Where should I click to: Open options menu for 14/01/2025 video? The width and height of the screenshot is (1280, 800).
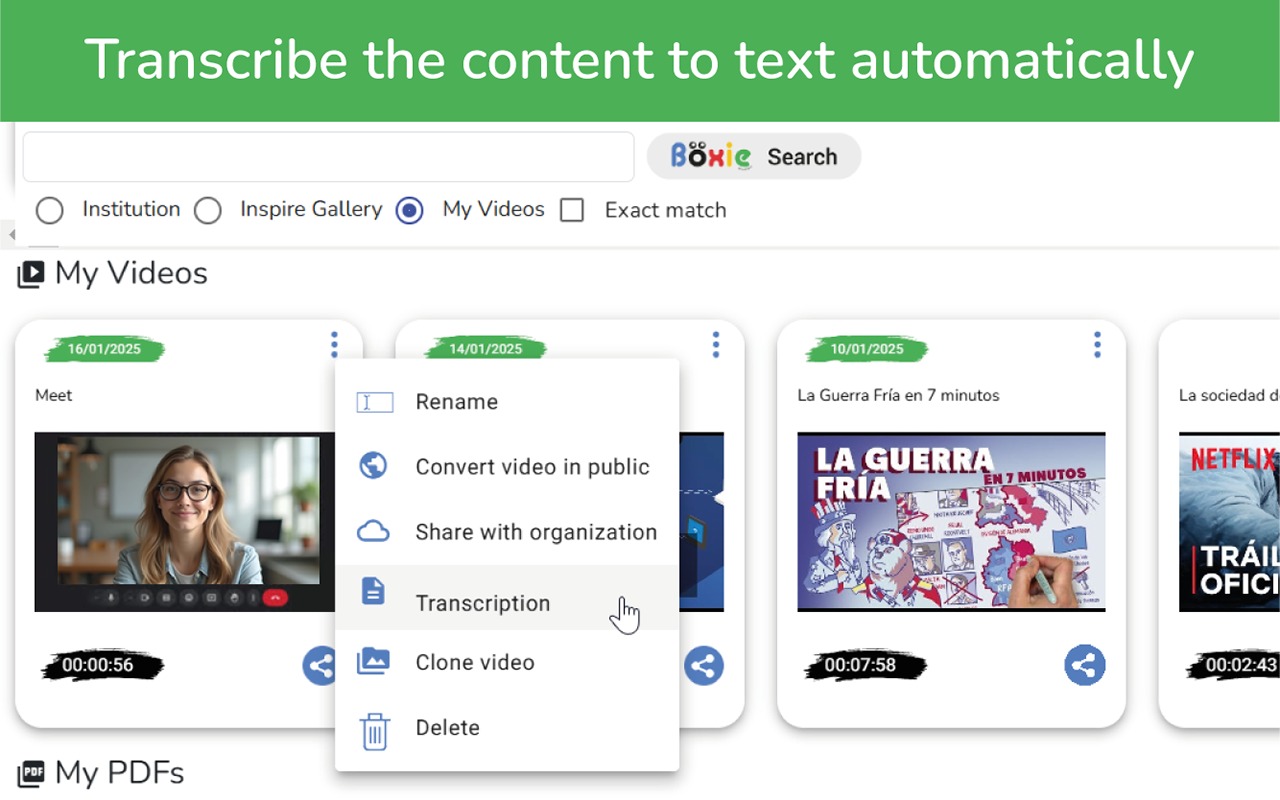click(715, 345)
